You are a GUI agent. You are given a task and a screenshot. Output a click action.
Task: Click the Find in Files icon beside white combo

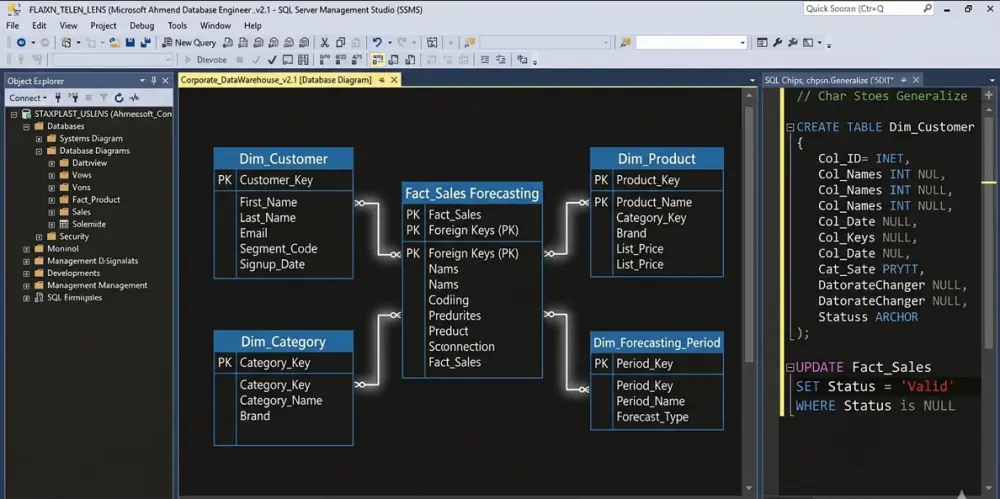626,43
